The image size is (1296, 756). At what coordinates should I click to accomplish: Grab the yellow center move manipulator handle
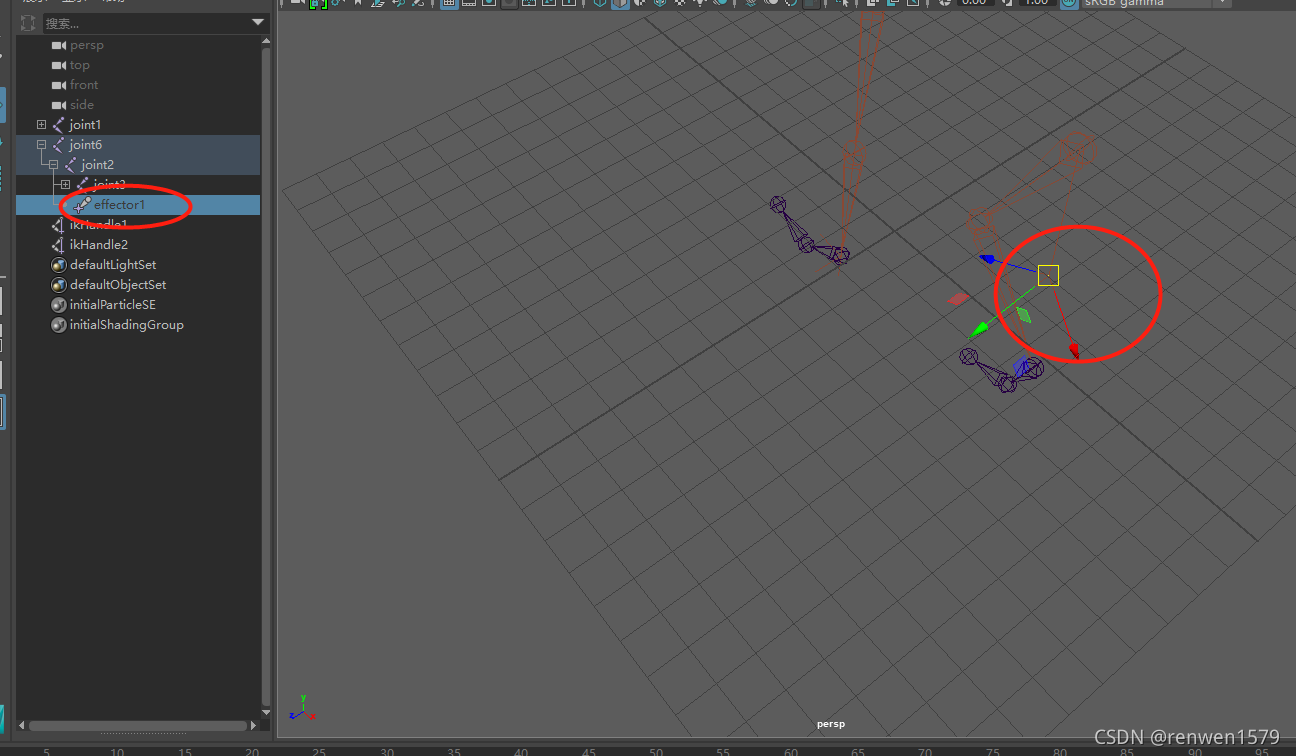click(1048, 275)
